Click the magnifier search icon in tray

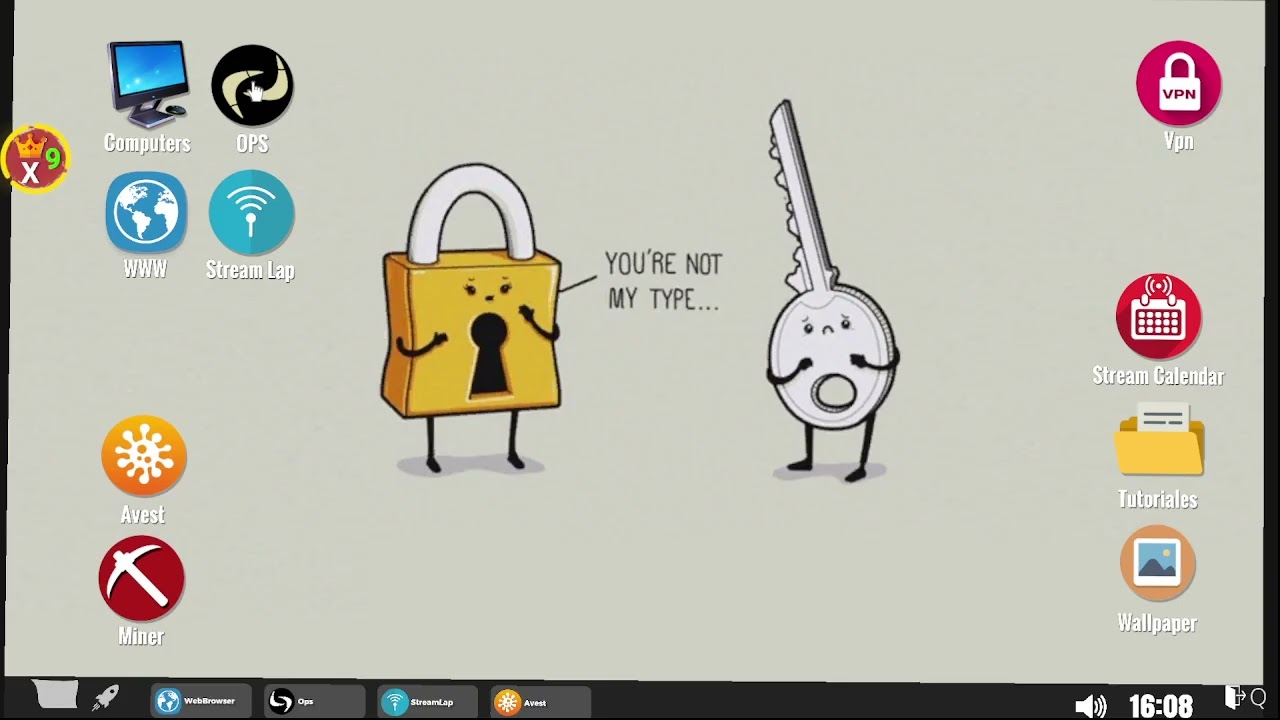(x=1258, y=697)
